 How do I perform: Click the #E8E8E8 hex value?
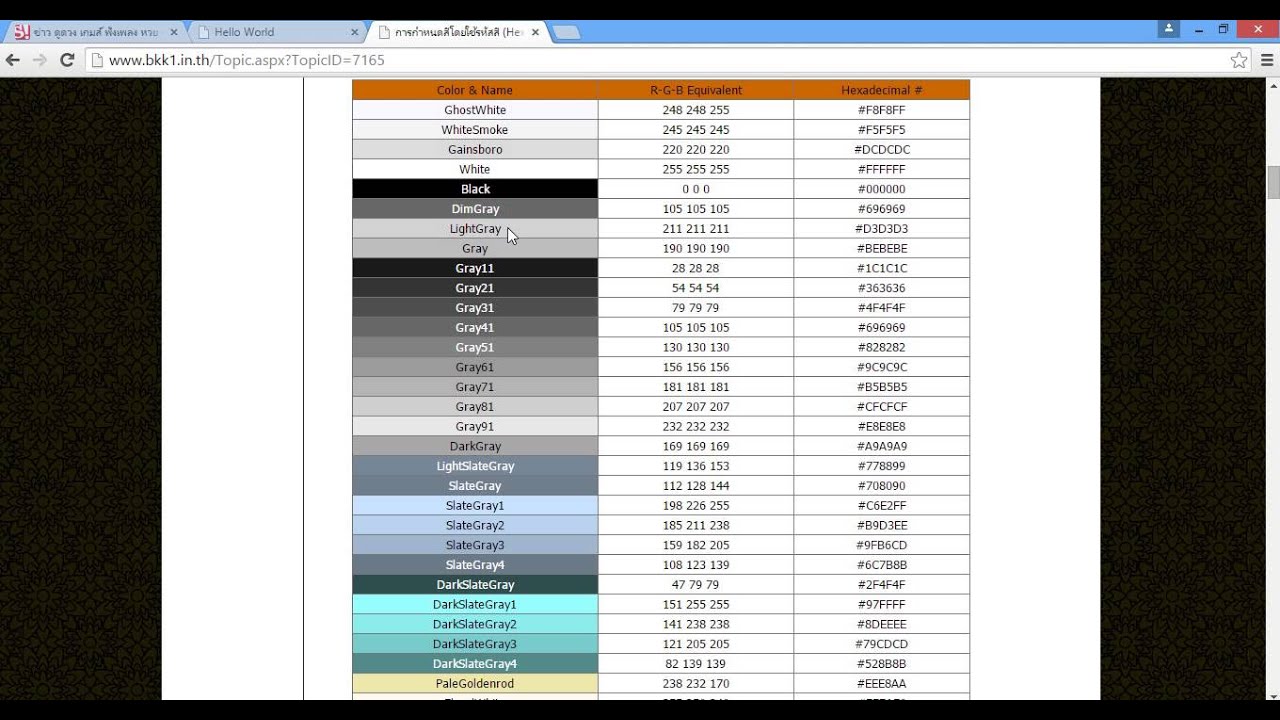(881, 427)
